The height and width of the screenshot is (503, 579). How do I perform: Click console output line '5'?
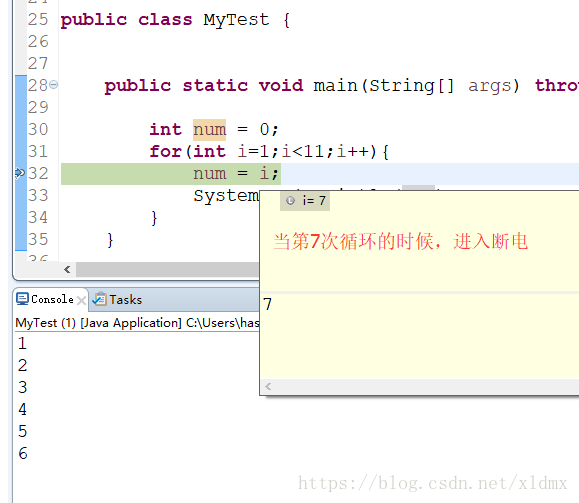(23, 431)
